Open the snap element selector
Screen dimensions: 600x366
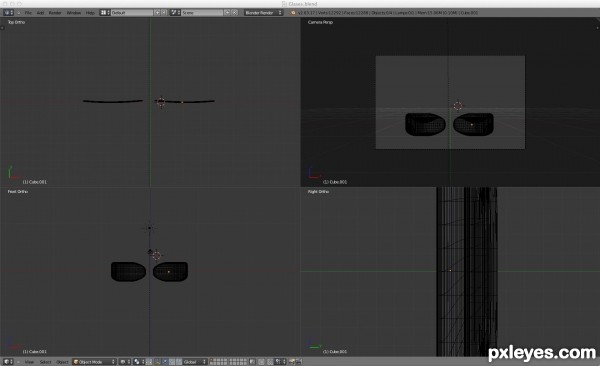280,361
